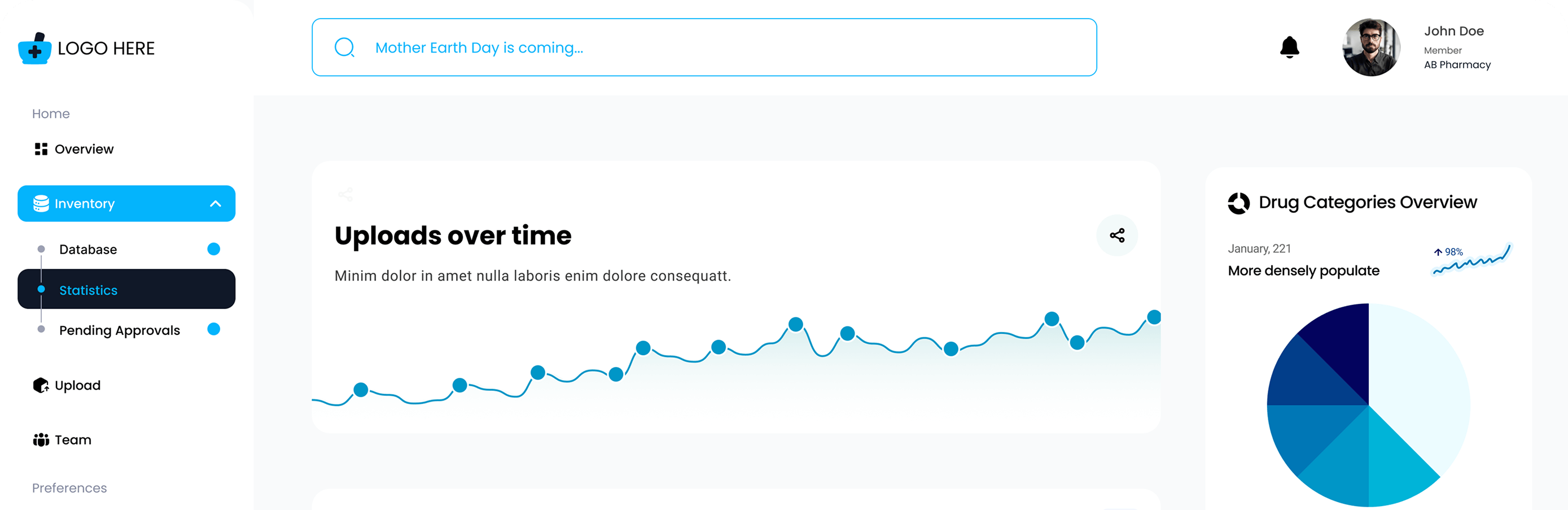
Task: Click inside the Mother Earth Day search field
Action: (608, 47)
